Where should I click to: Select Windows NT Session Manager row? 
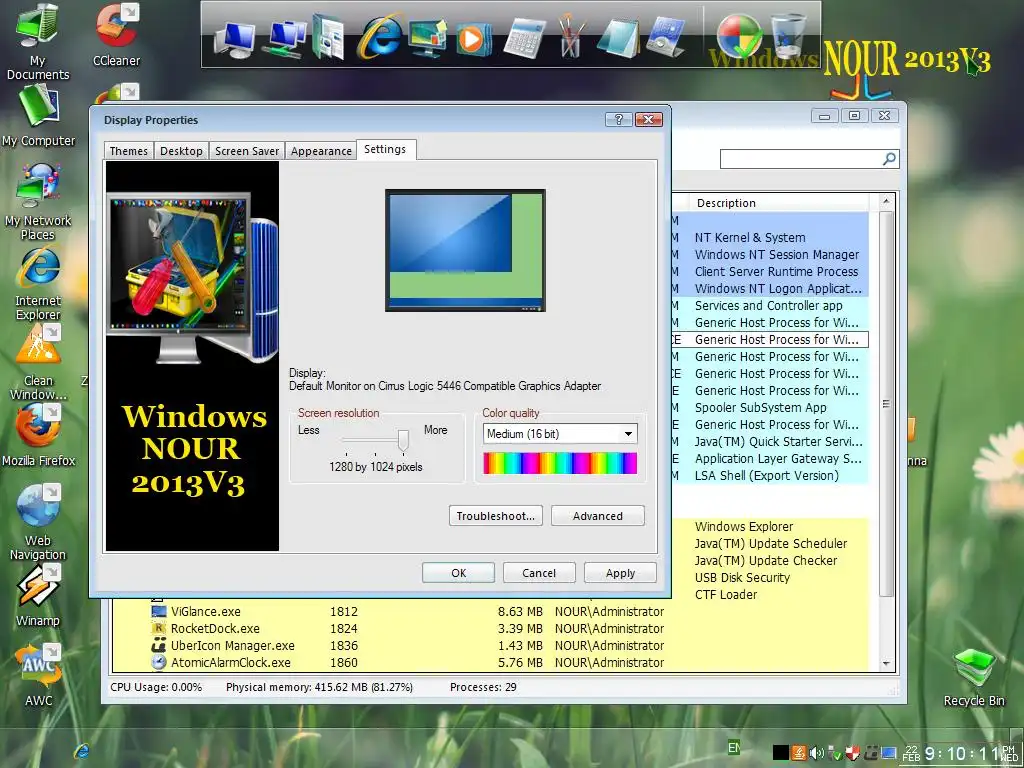[x=769, y=255]
